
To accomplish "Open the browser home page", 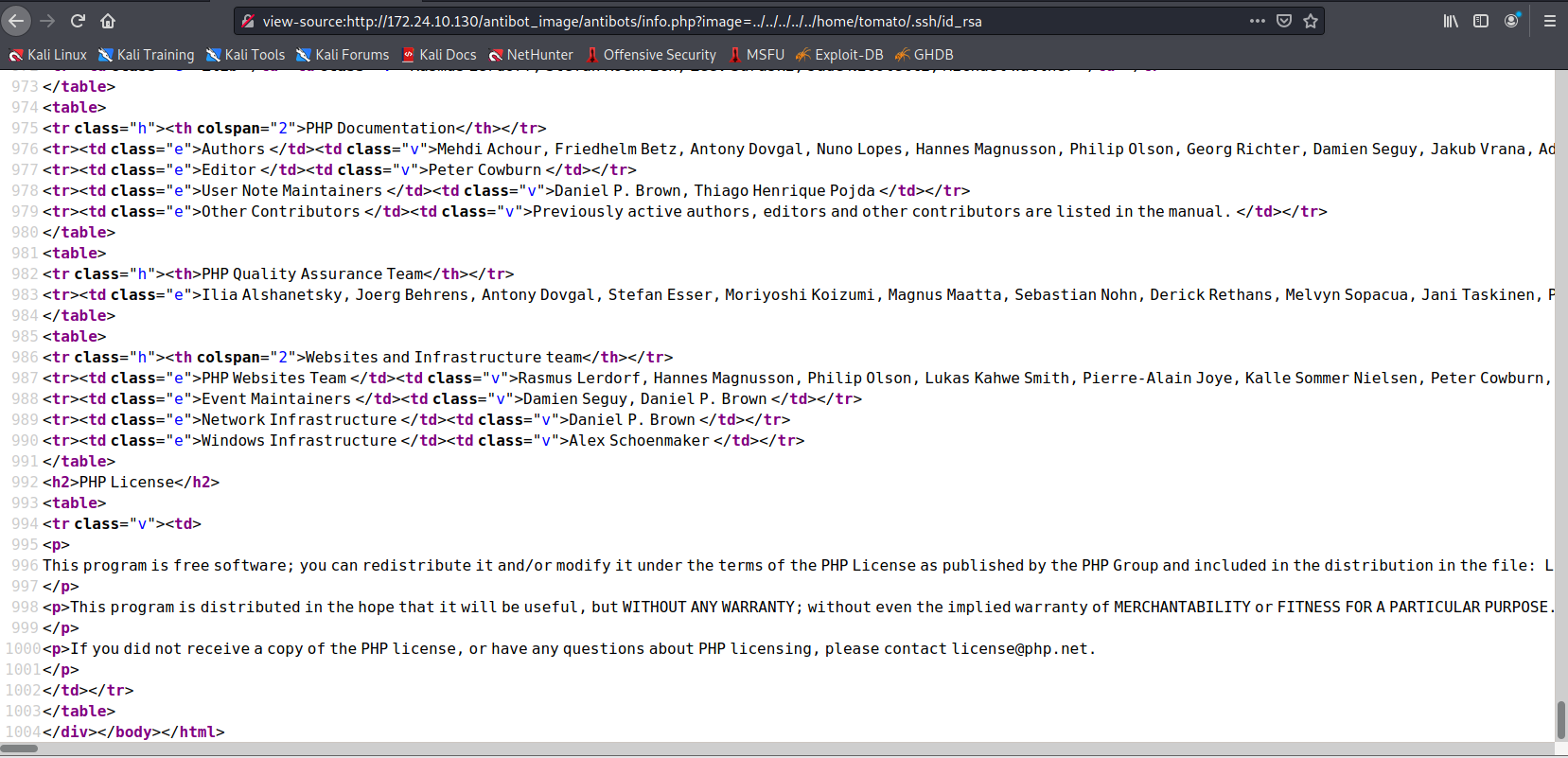I will click(108, 21).
